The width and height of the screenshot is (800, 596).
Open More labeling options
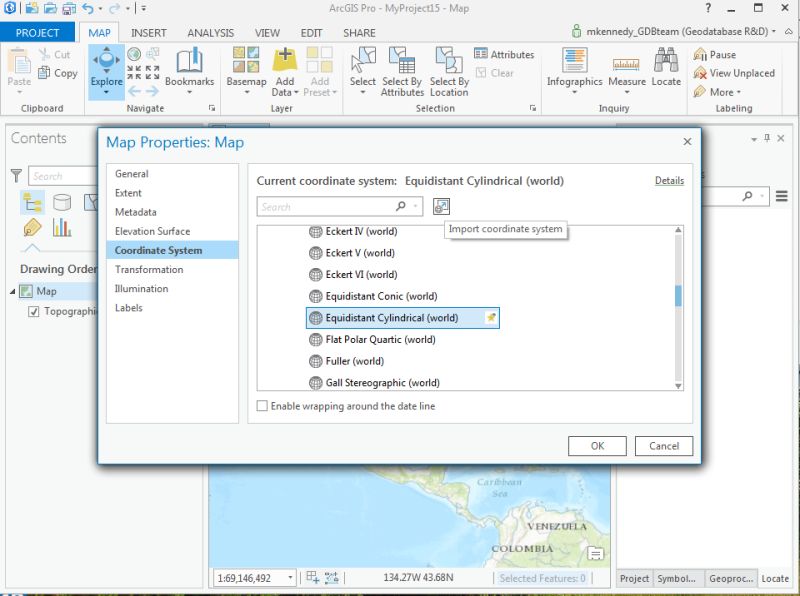(x=717, y=92)
